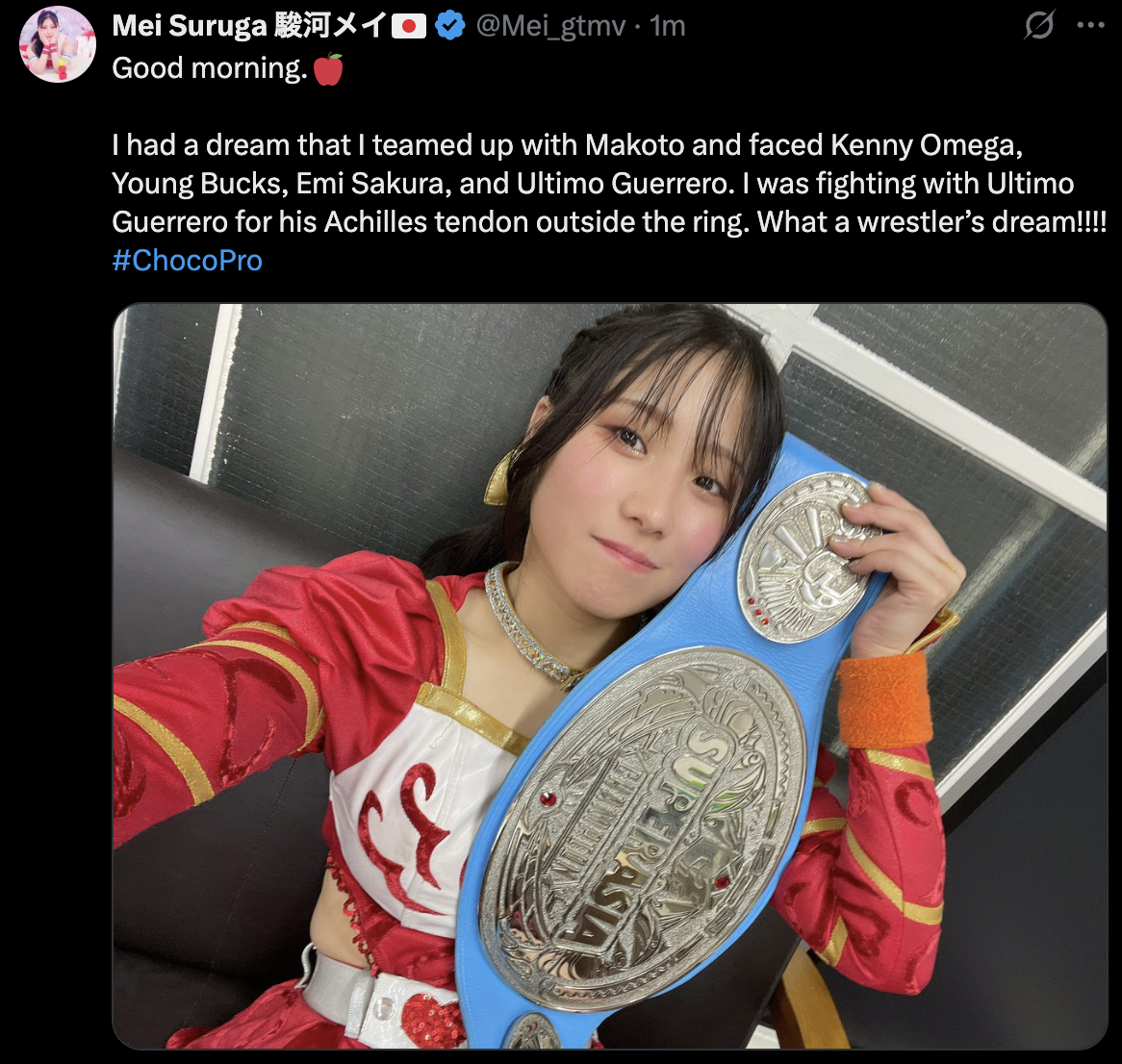1122x1064 pixels.
Task: Click the Mei Suruga display name
Action: point(190,27)
